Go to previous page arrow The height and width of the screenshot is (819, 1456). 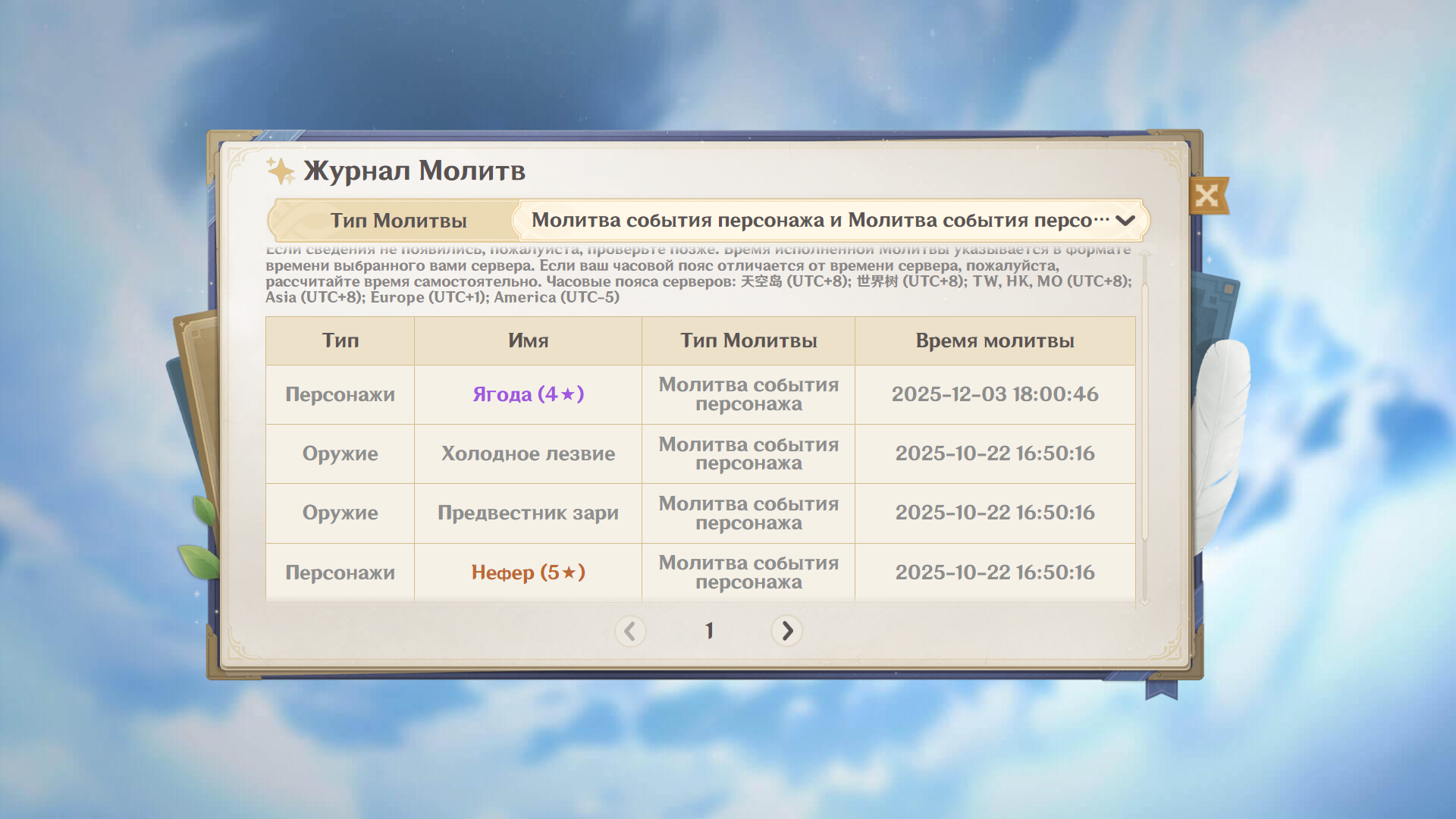tap(630, 631)
